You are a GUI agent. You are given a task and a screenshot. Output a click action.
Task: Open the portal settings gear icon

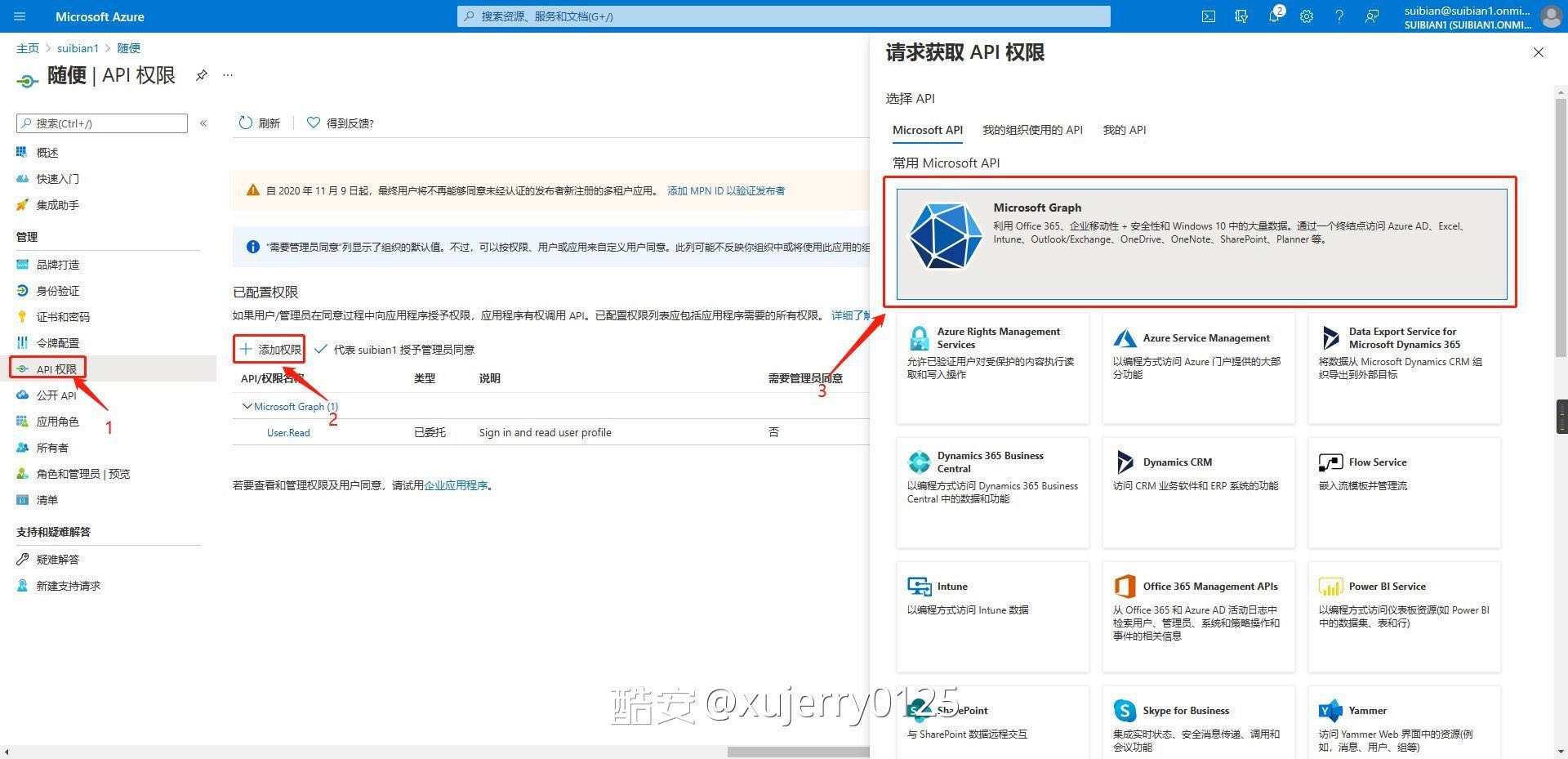1307,16
